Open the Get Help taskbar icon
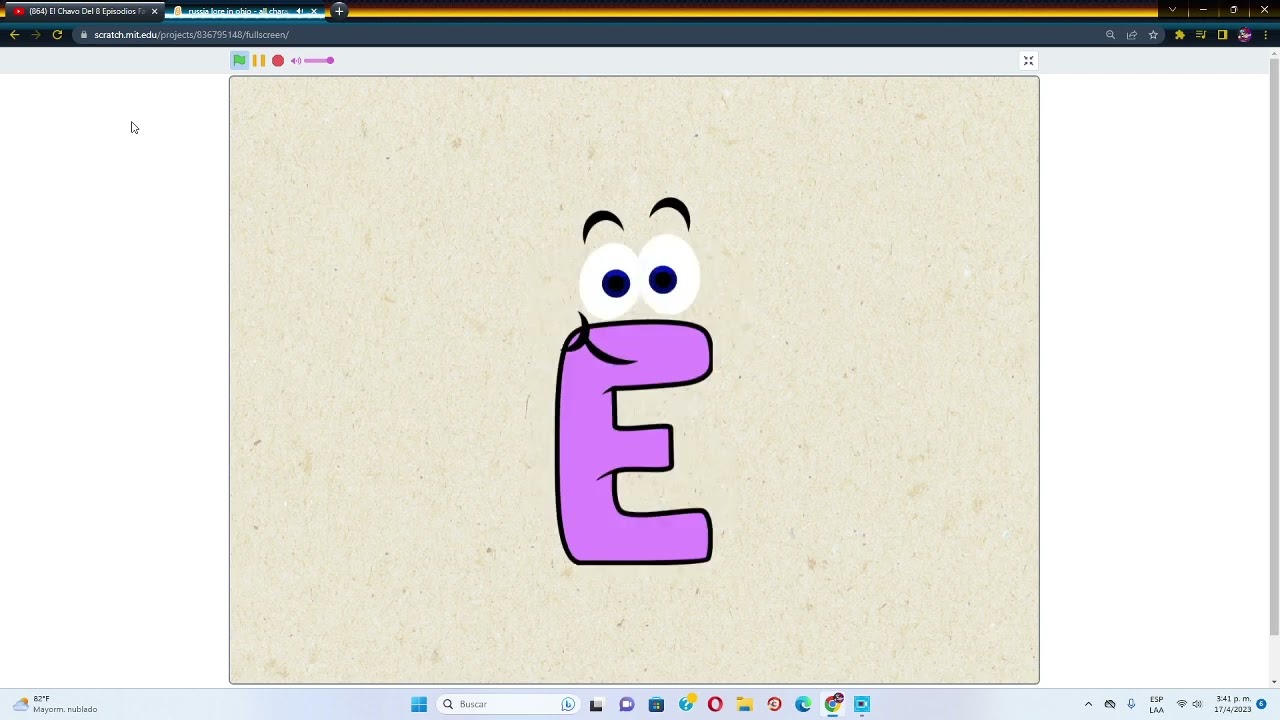 pyautogui.click(x=686, y=704)
